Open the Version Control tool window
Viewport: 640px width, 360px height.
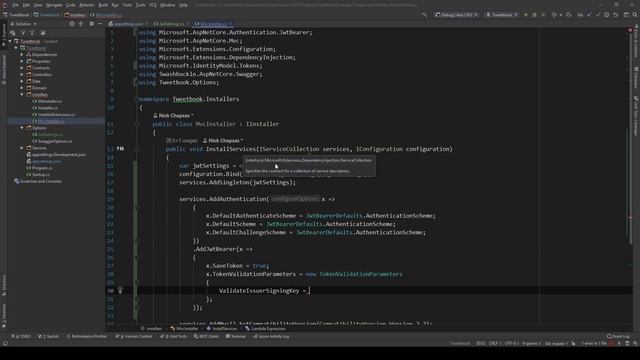pyautogui.click(x=134, y=336)
